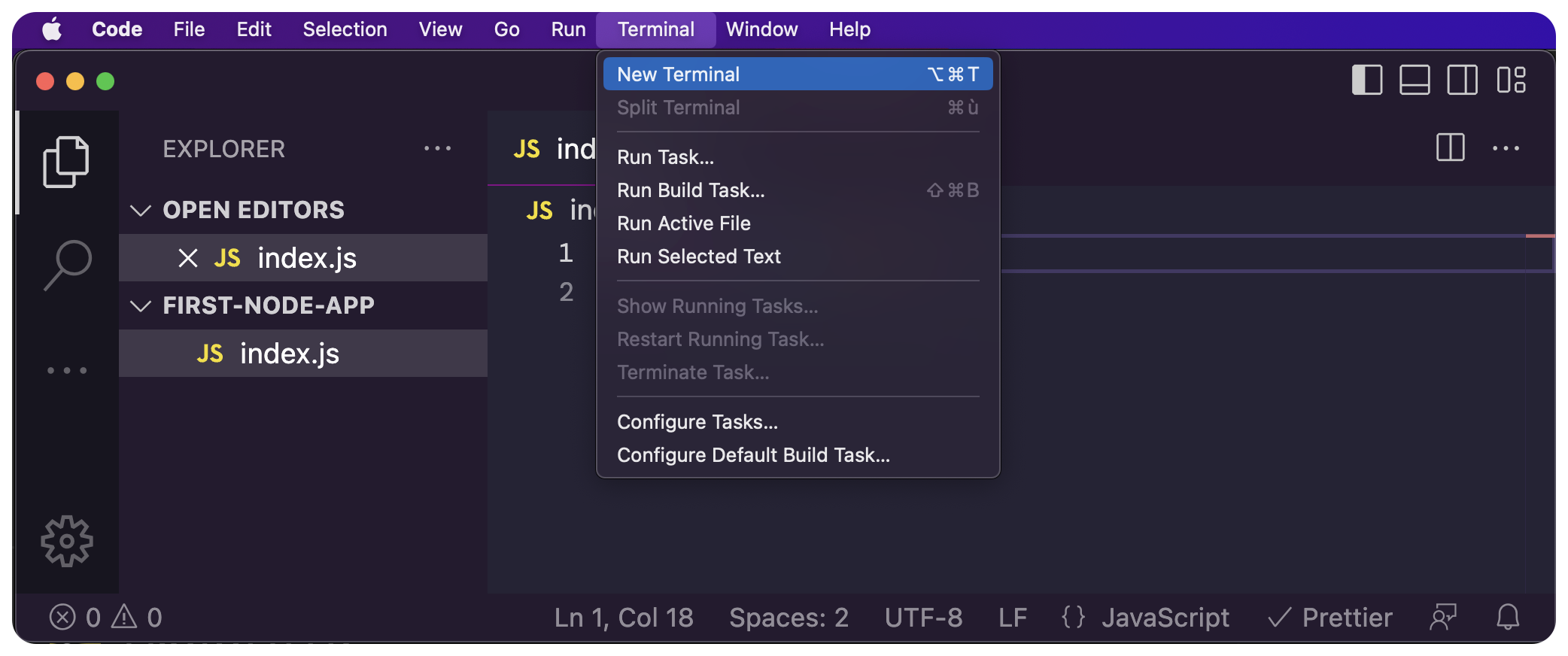Click the feedback person icon in status bar

coord(1443,617)
